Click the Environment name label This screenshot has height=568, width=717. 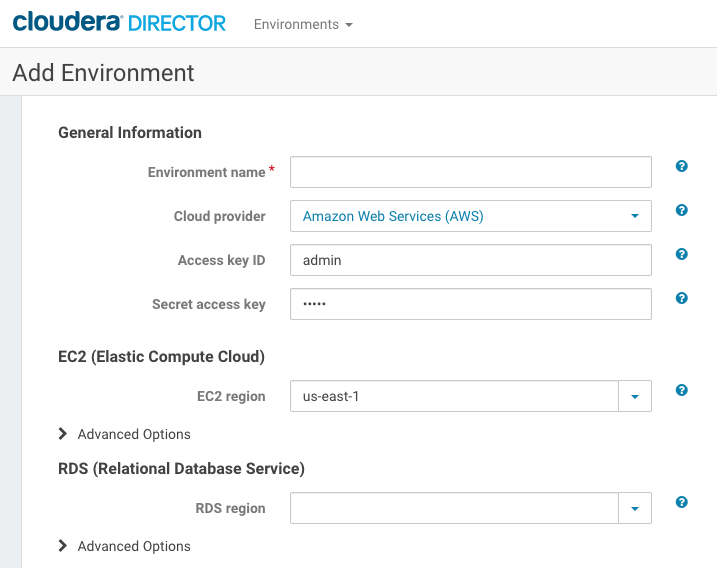[207, 172]
